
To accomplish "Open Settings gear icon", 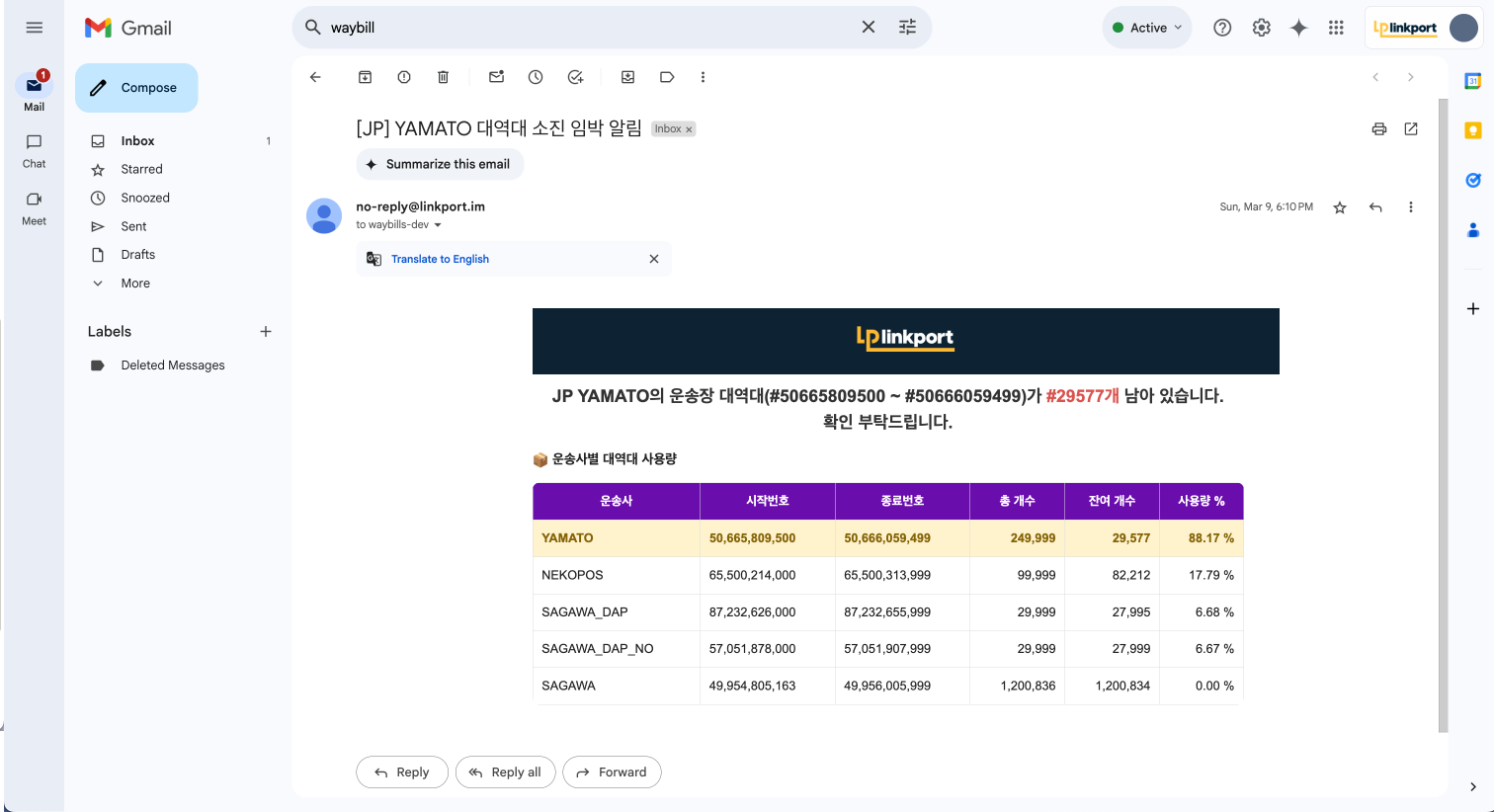I will pyautogui.click(x=1261, y=28).
